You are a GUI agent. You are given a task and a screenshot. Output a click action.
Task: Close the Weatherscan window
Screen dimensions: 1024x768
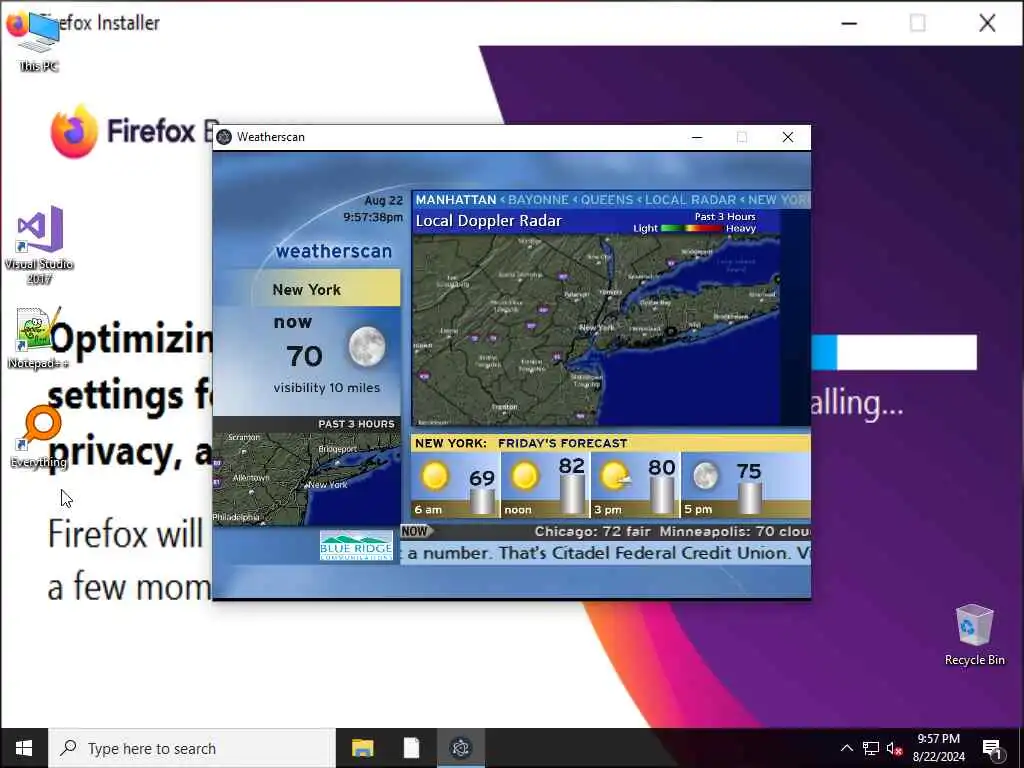coord(788,136)
